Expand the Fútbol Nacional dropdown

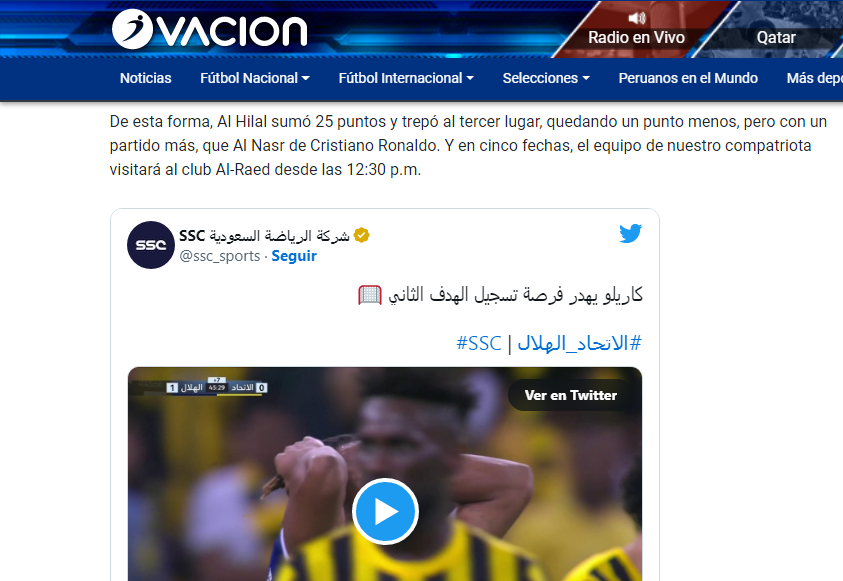click(255, 78)
